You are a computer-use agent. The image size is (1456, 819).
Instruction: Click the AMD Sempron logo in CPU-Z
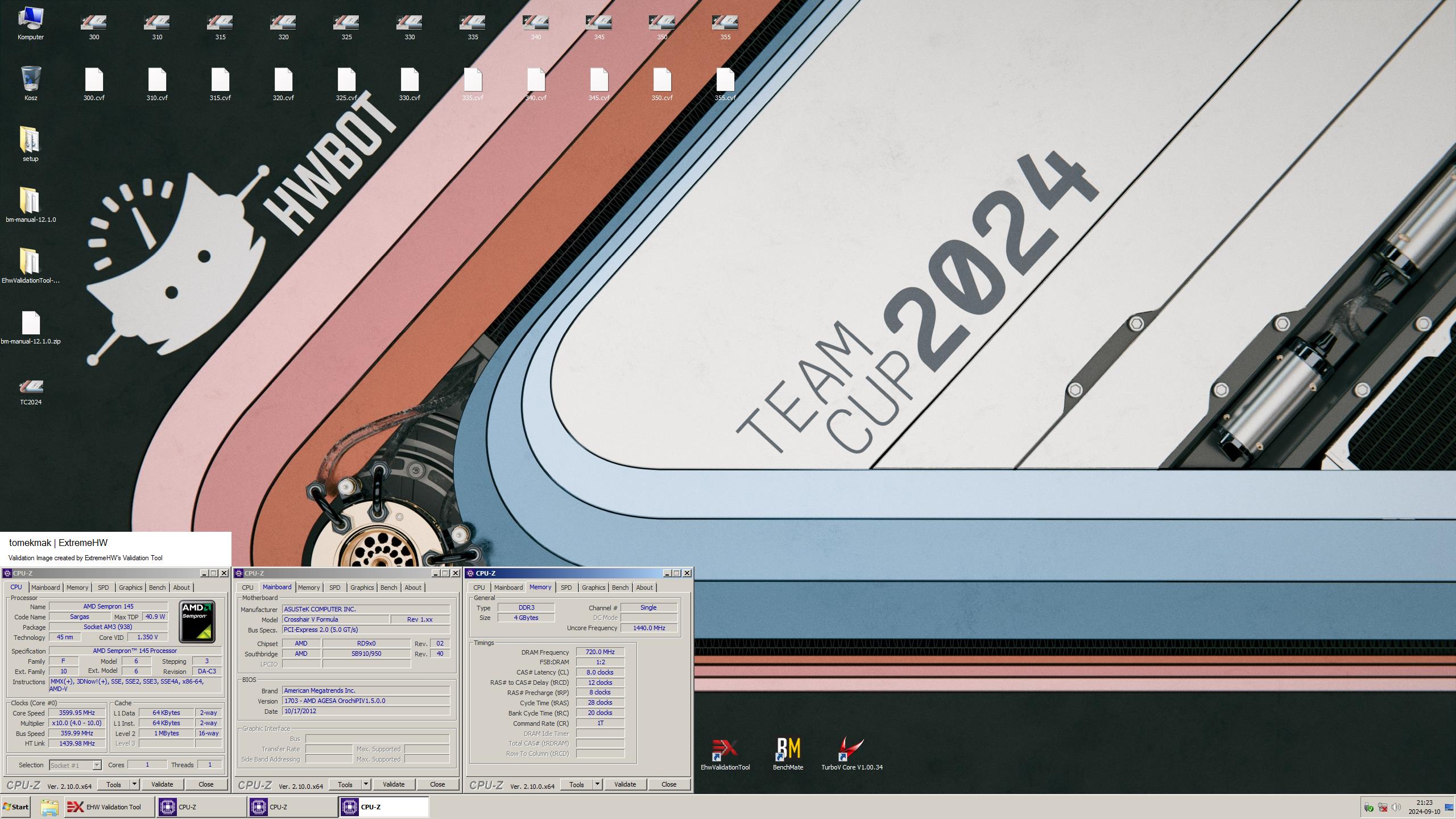(197, 621)
